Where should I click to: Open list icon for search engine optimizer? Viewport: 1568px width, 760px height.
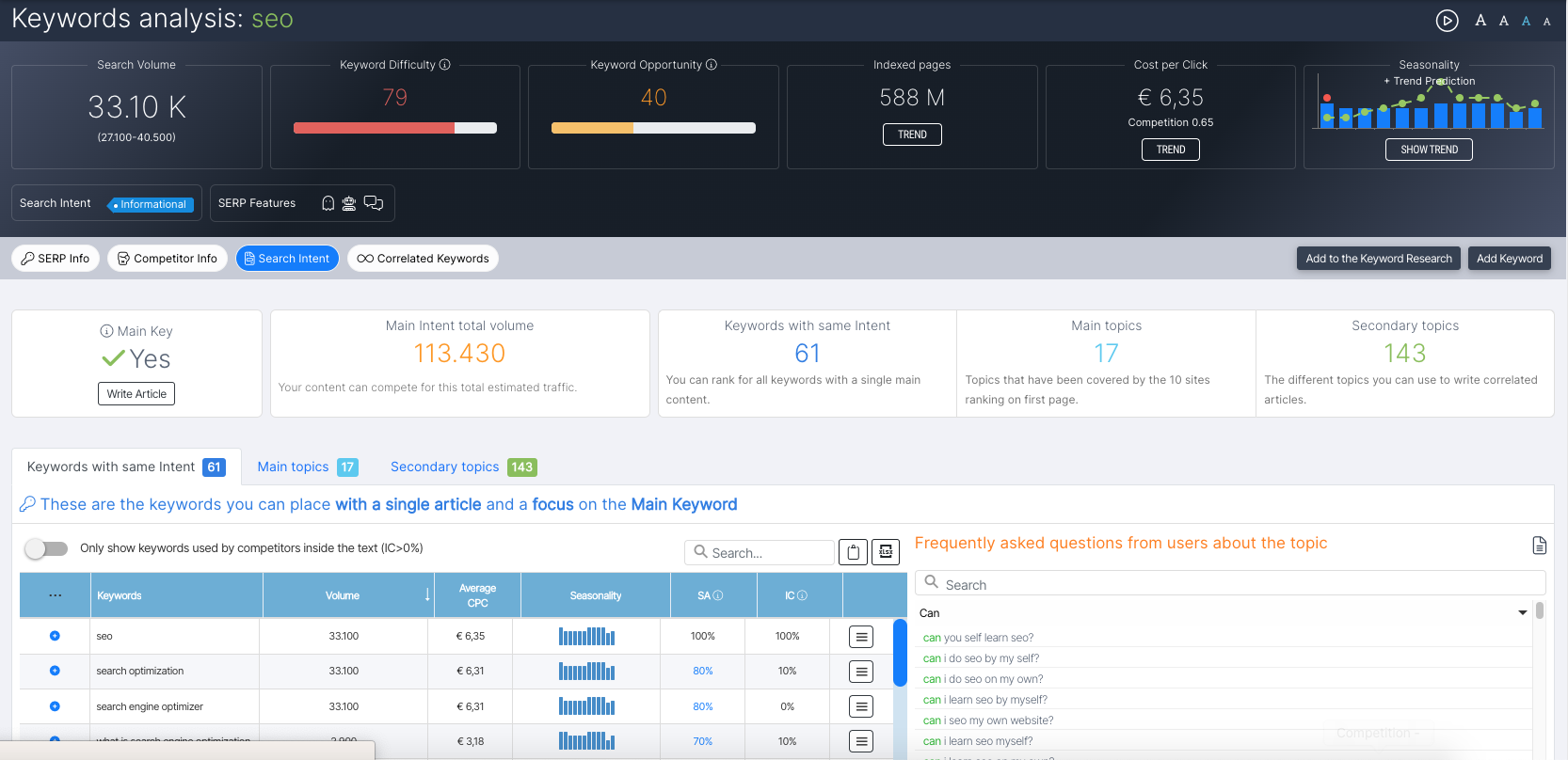[861, 706]
